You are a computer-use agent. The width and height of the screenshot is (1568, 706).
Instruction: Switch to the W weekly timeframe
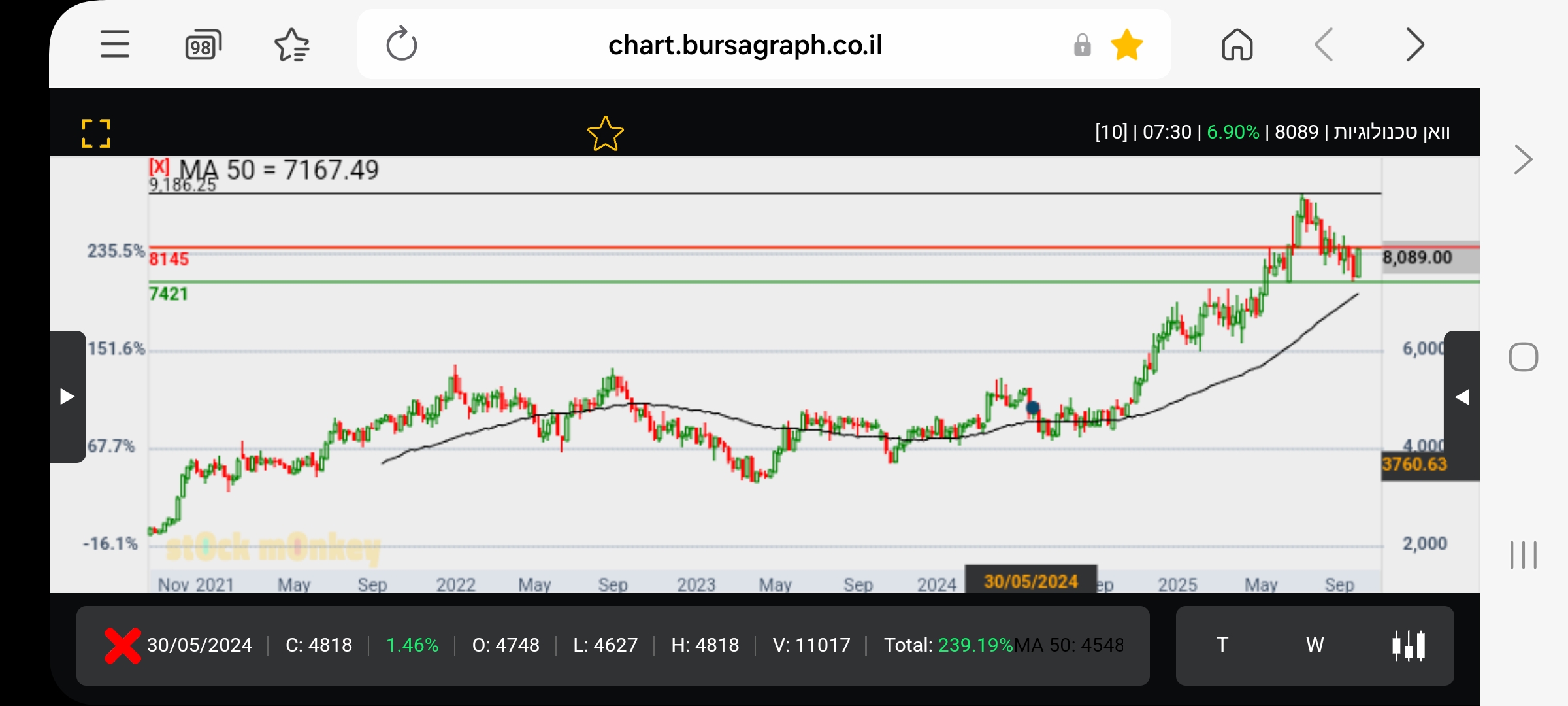tap(1315, 645)
